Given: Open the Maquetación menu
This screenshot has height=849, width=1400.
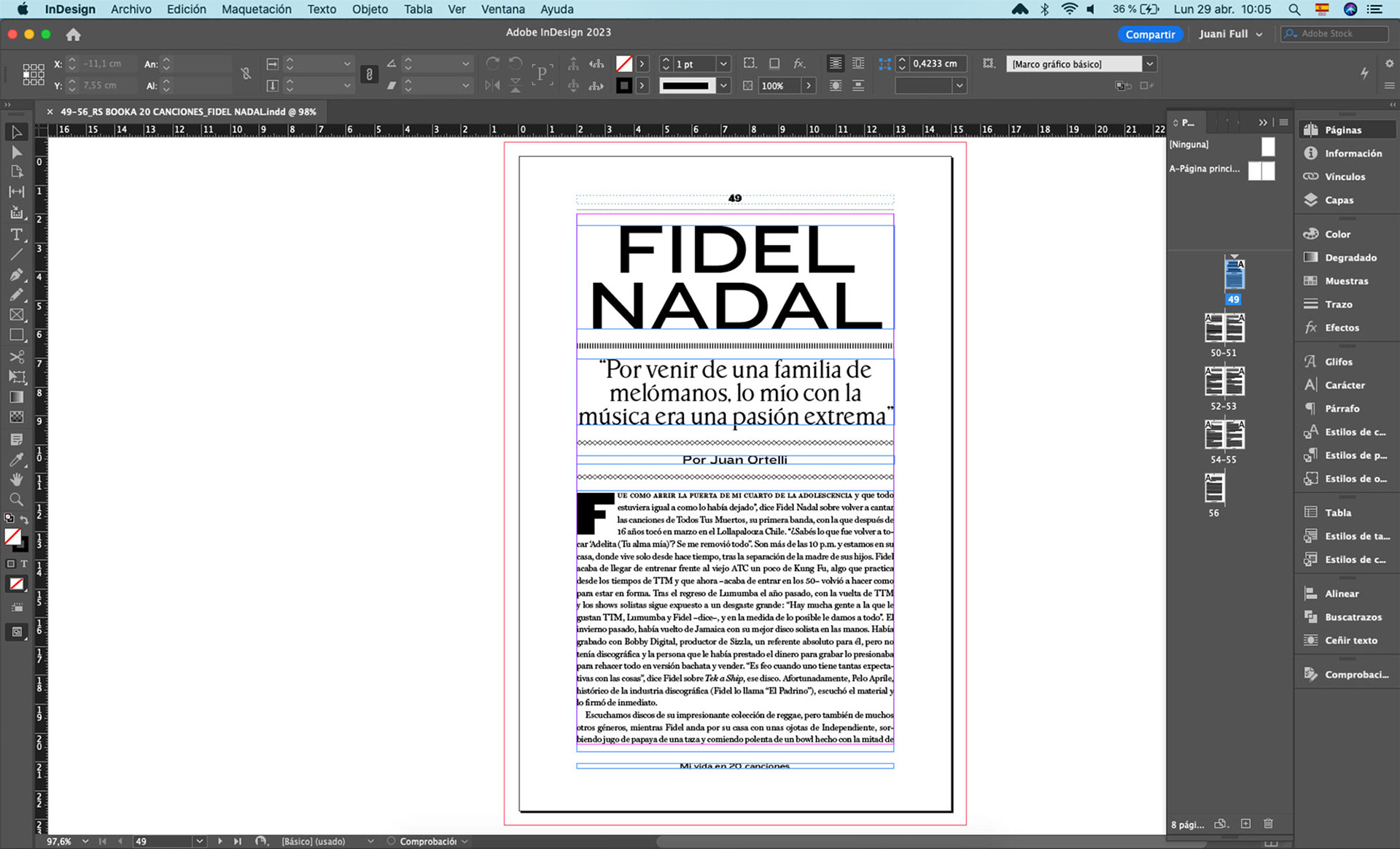Looking at the screenshot, I should (256, 9).
